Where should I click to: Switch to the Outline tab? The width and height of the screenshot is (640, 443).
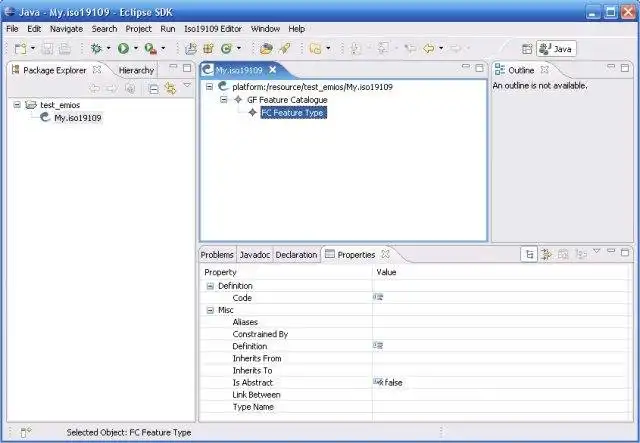521,70
